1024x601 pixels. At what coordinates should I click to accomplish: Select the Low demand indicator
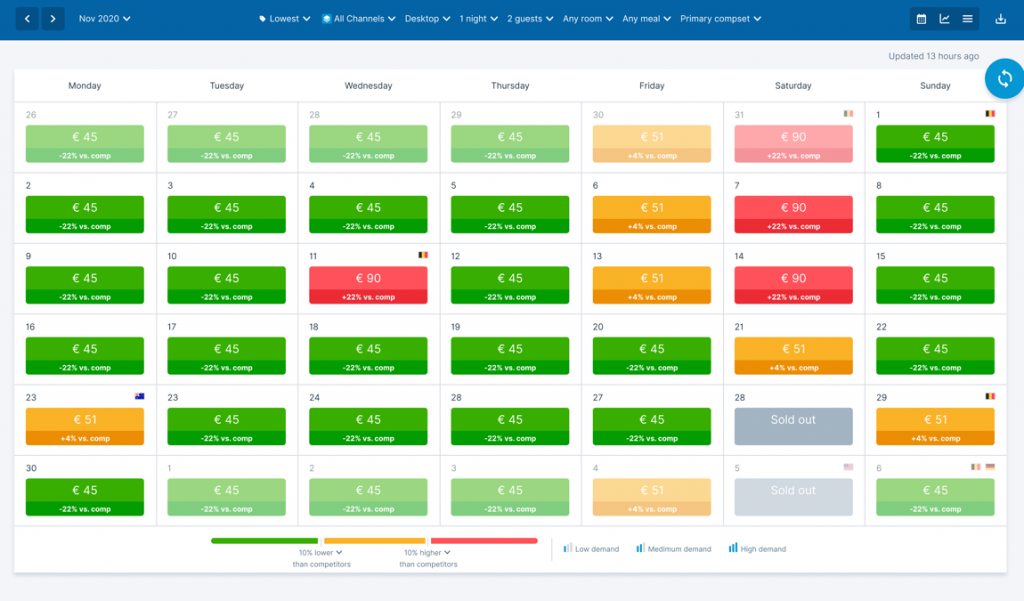(x=591, y=548)
